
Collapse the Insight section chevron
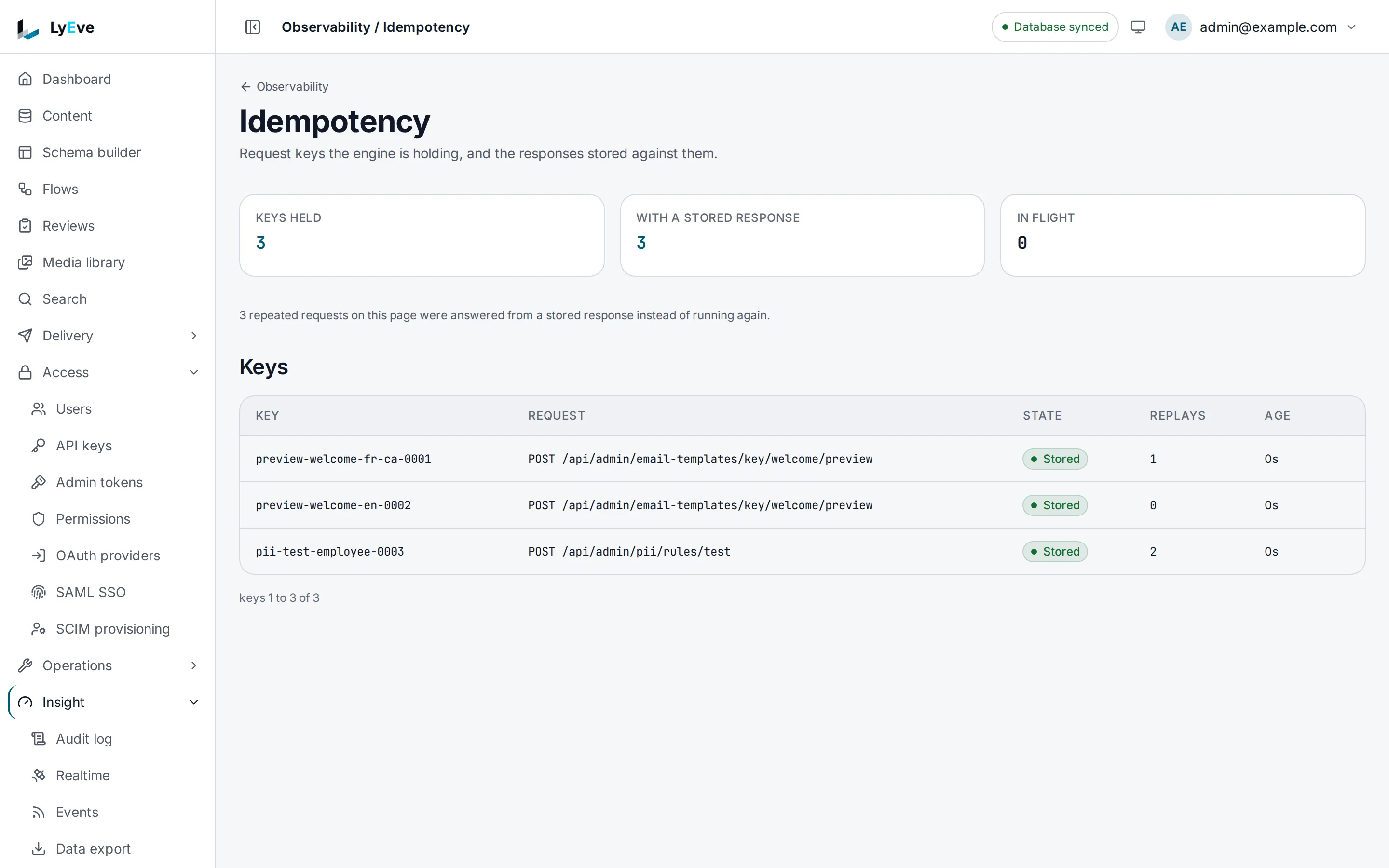(193, 702)
